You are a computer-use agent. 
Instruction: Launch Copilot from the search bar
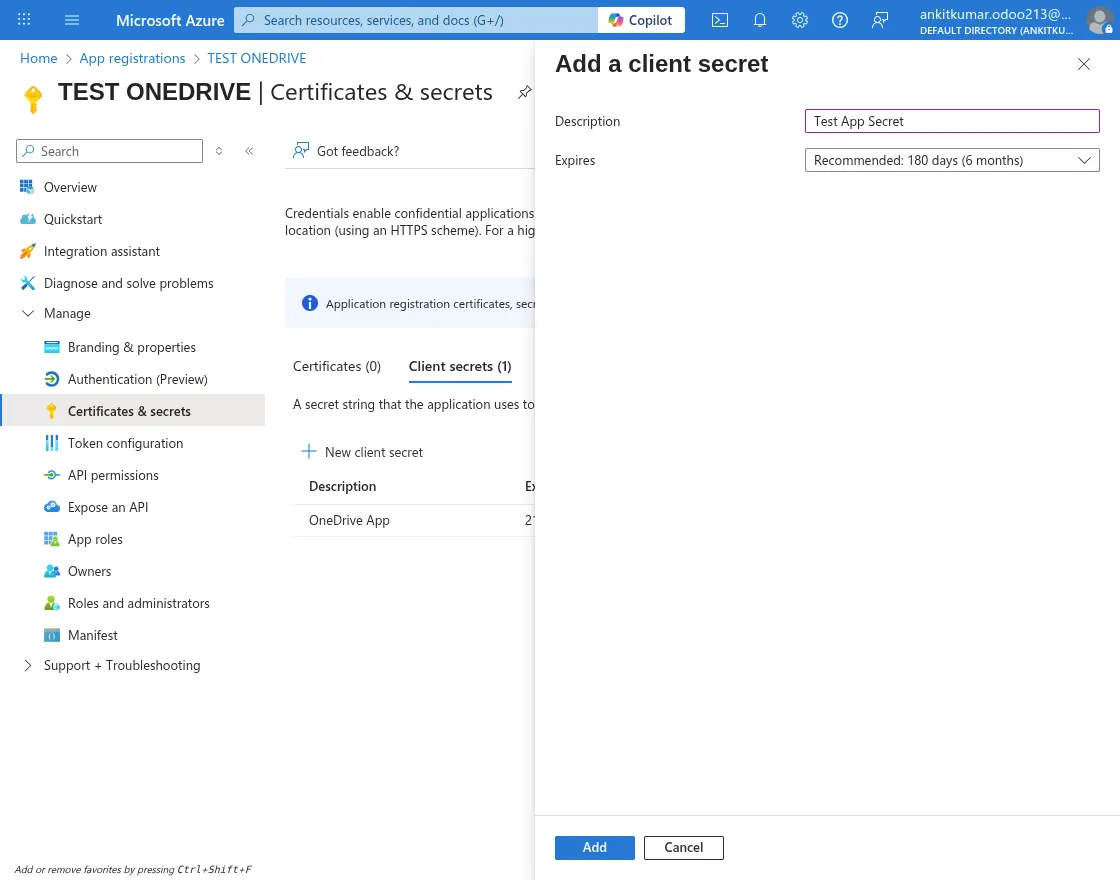[640, 20]
